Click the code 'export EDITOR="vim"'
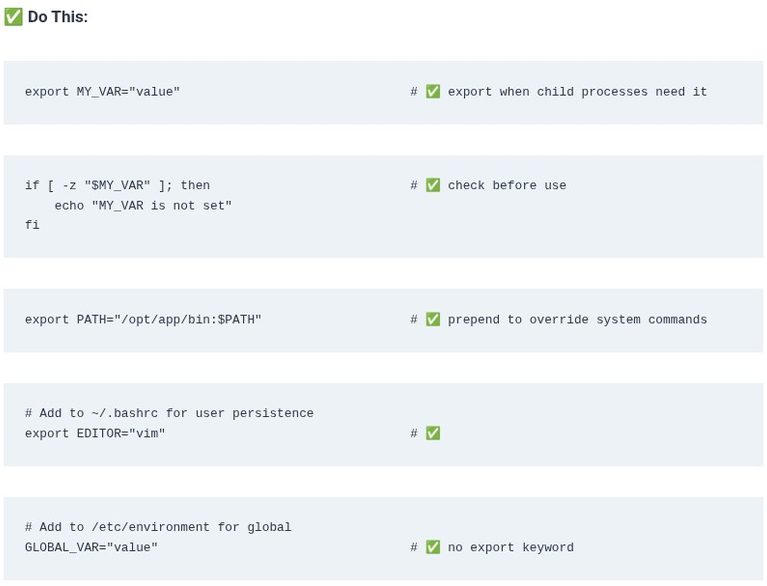 click(95, 433)
